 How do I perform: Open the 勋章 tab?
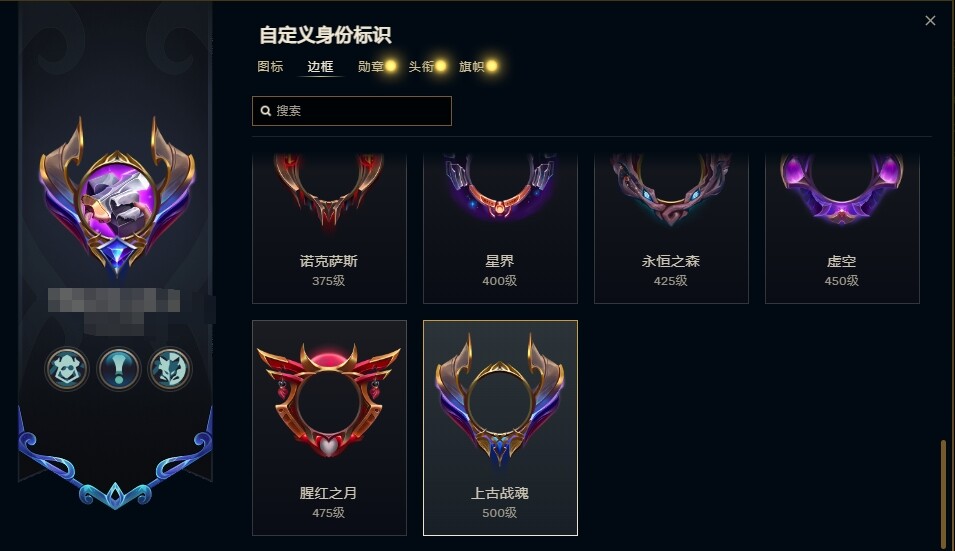point(371,66)
